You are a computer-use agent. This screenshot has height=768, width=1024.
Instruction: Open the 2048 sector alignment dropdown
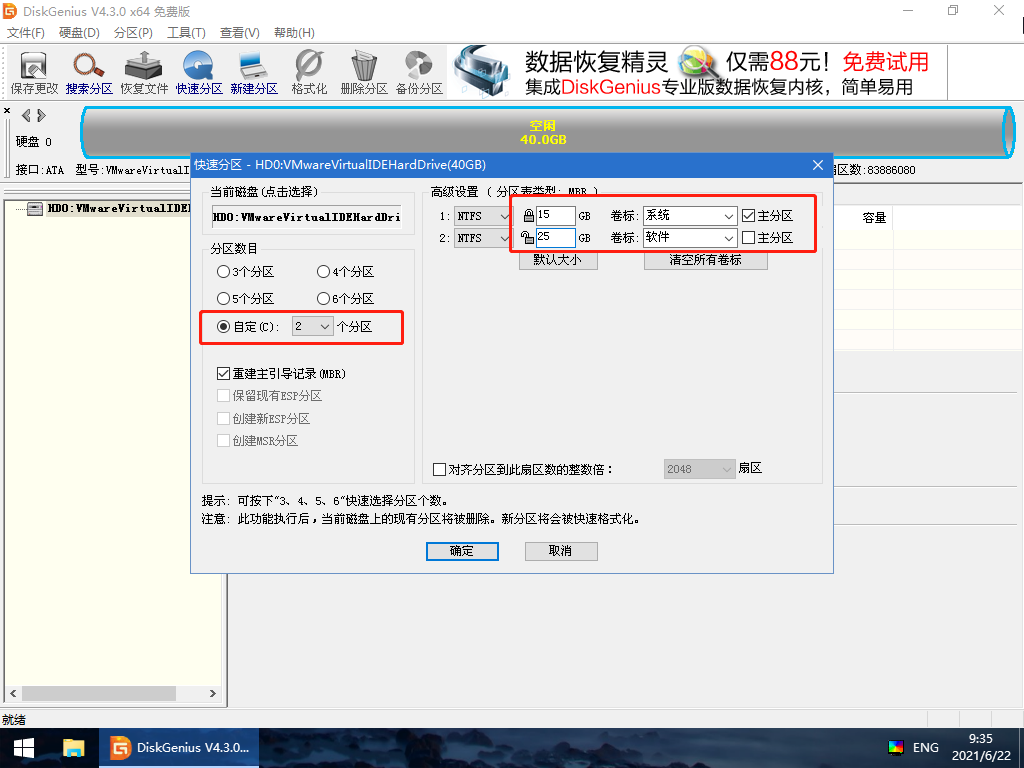[x=699, y=469]
